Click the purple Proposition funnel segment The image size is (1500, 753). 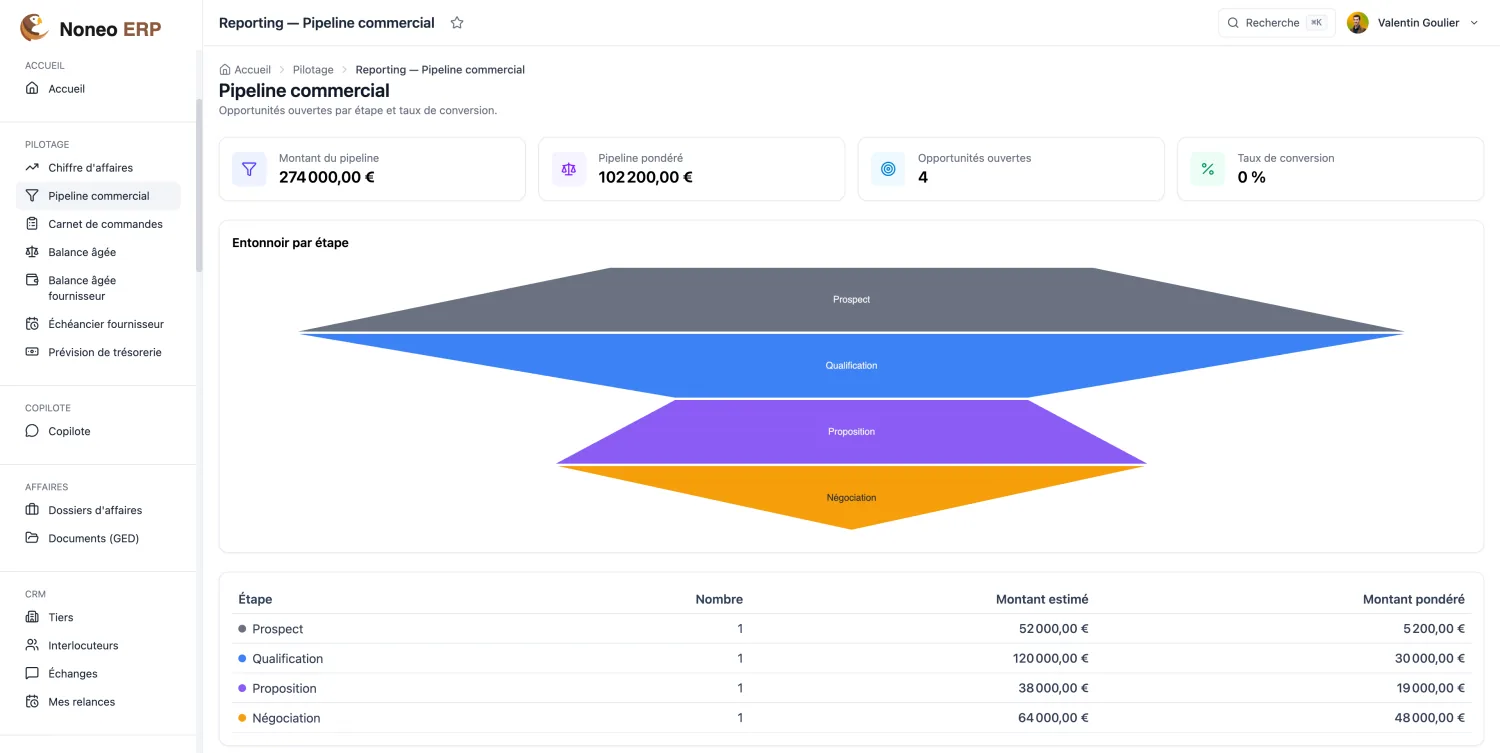851,431
